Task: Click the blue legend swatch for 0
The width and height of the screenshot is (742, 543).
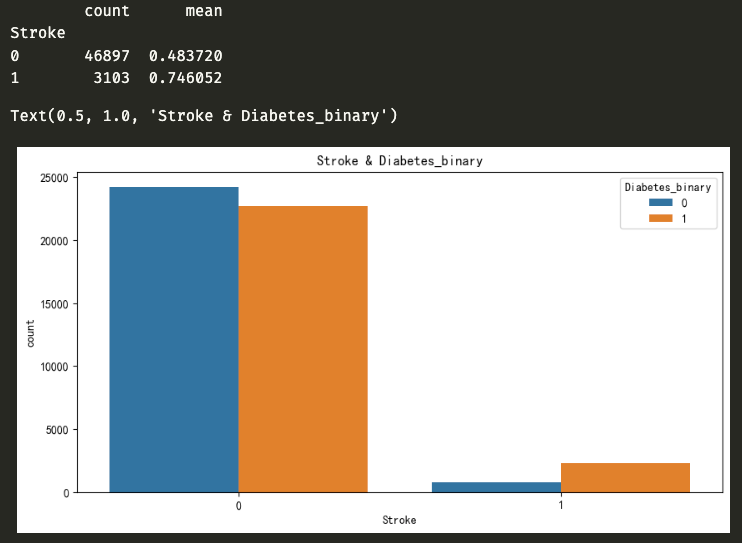Action: coord(660,203)
